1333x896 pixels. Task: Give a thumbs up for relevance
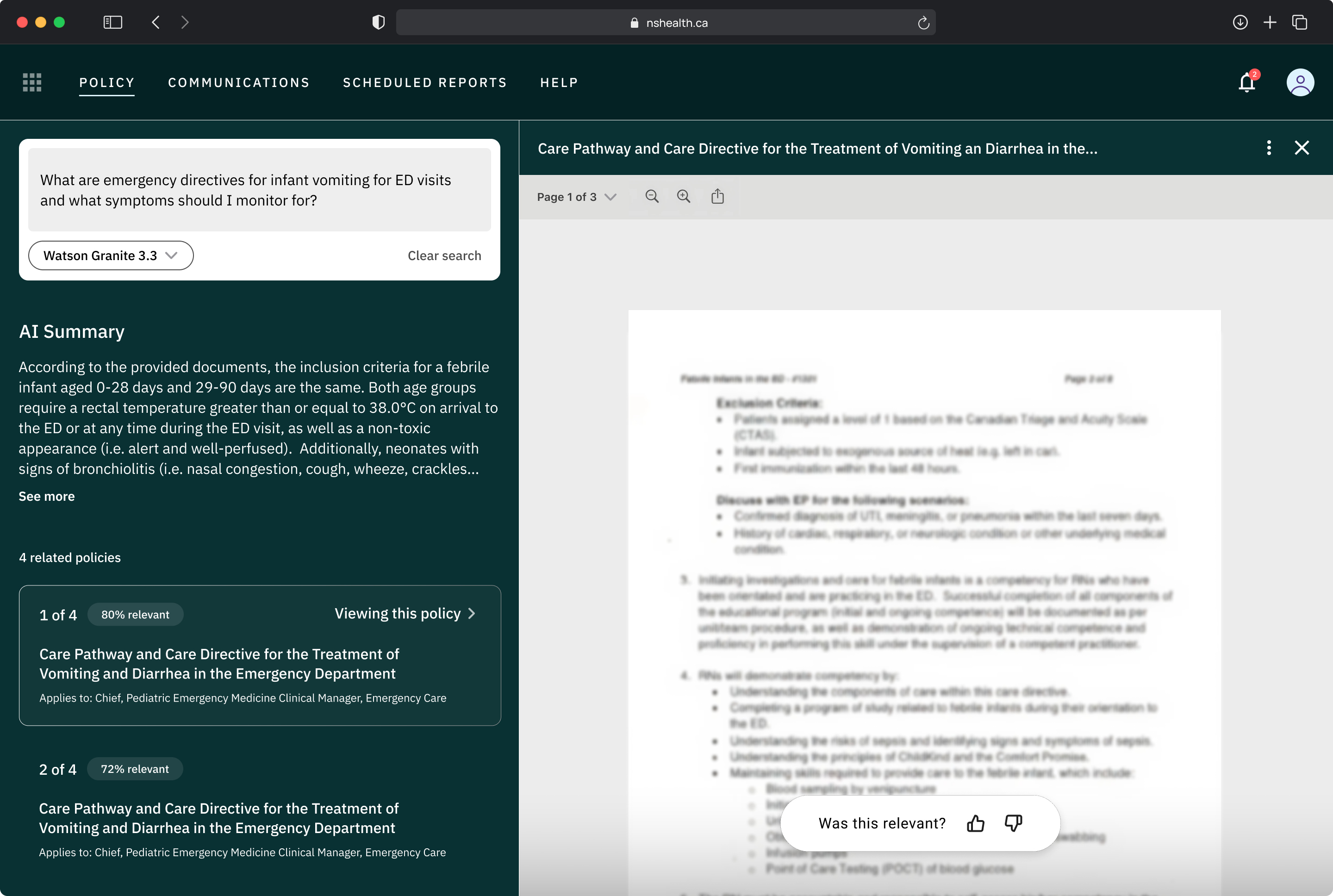click(x=975, y=823)
